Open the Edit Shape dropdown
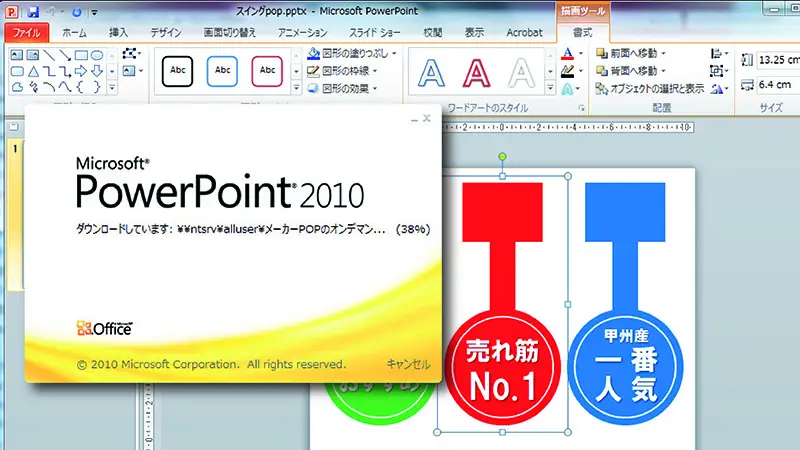Screen dimensions: 800x450 (x=132, y=54)
